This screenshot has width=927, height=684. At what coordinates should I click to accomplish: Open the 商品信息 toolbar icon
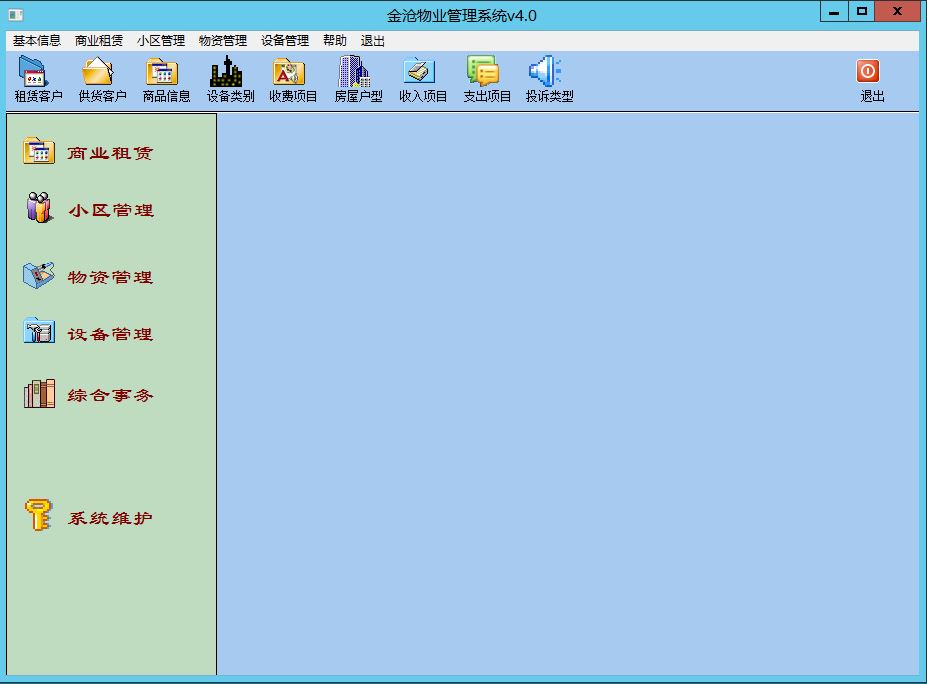coord(162,72)
